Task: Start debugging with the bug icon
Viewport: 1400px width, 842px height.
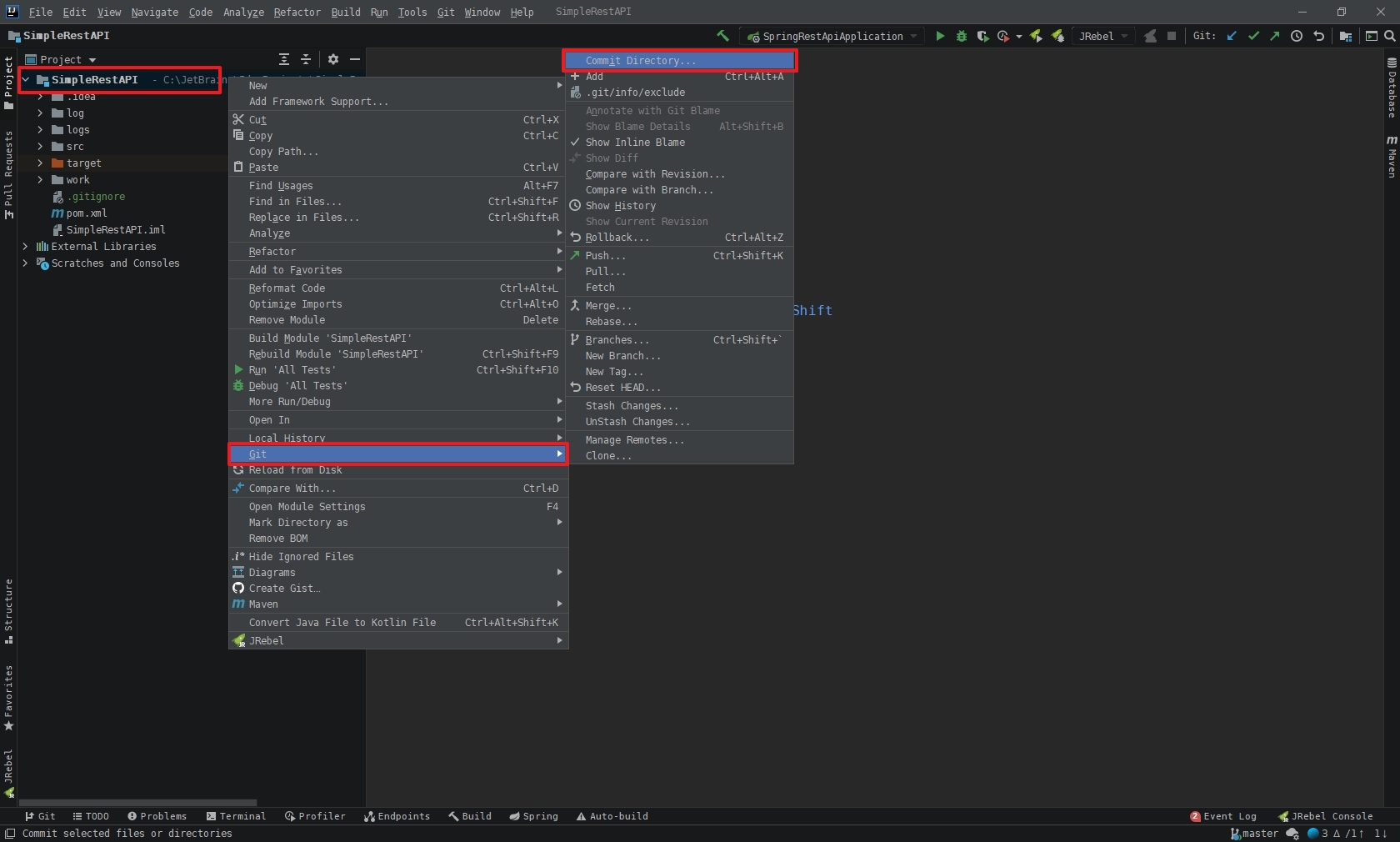Action: coord(962,36)
